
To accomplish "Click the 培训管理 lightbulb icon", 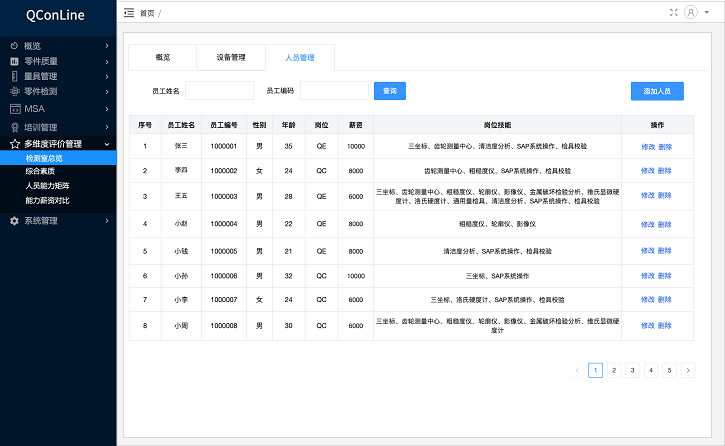I will [x=14, y=127].
